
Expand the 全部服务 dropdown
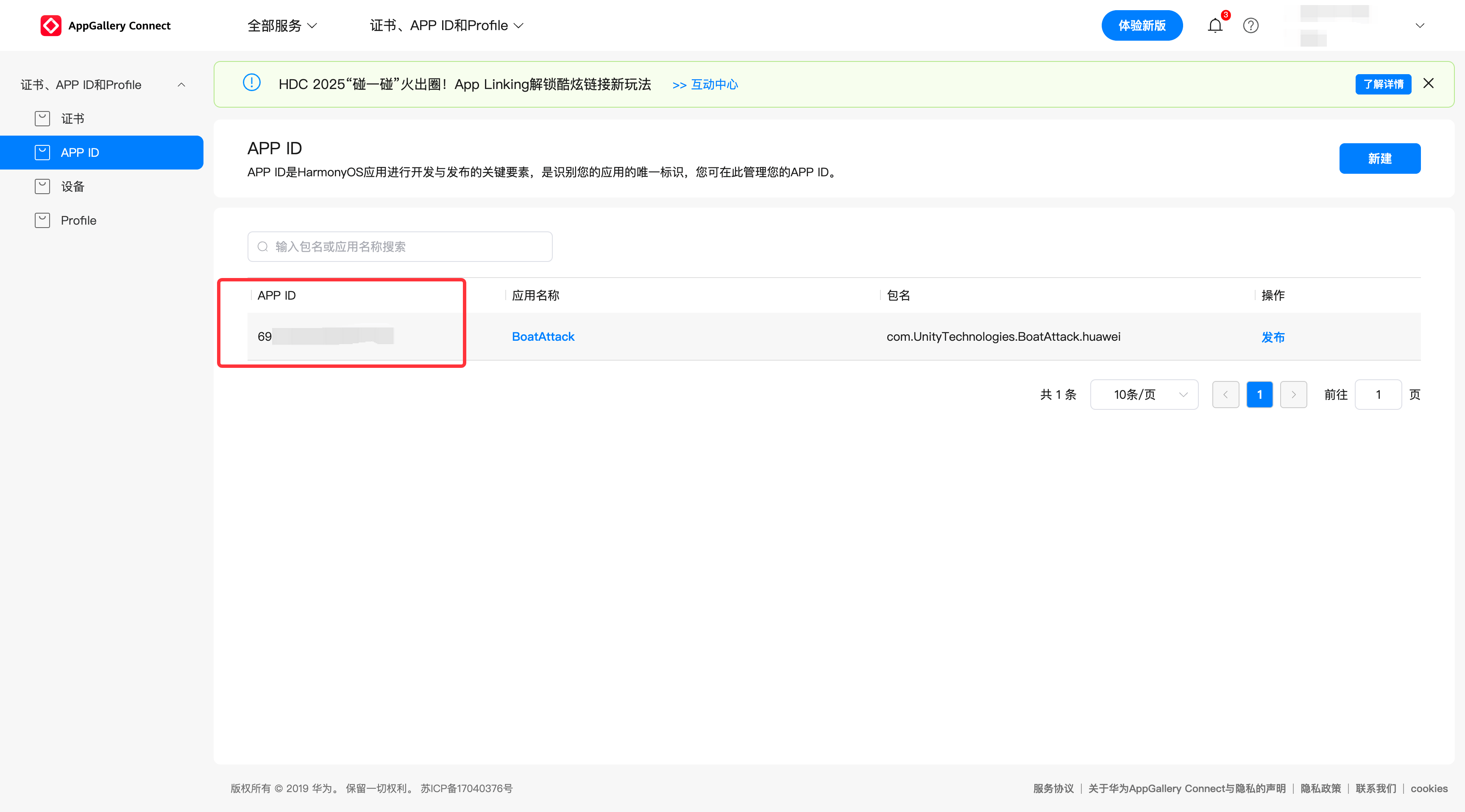pyautogui.click(x=282, y=25)
